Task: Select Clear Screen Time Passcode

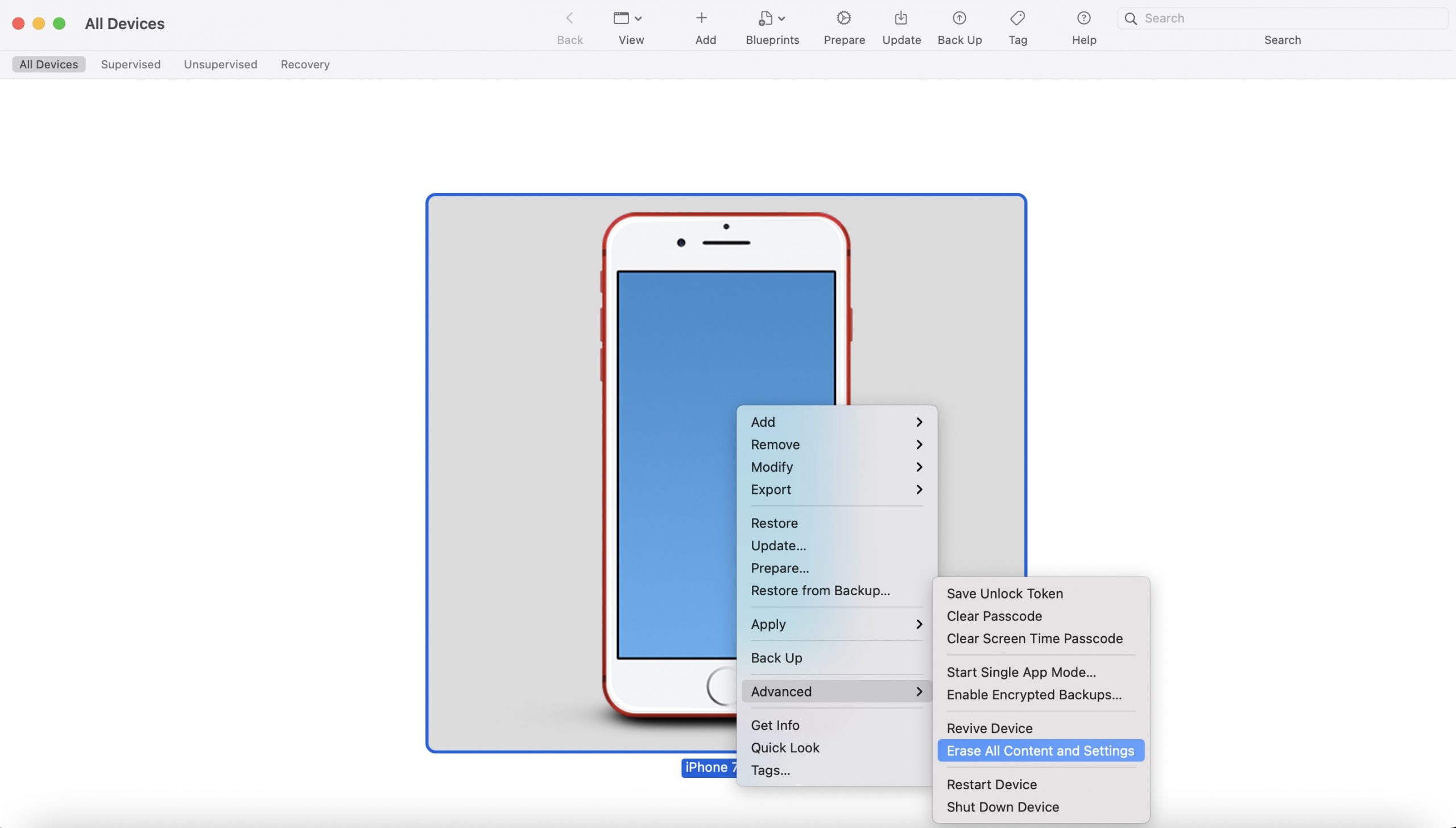Action: pos(1041,638)
